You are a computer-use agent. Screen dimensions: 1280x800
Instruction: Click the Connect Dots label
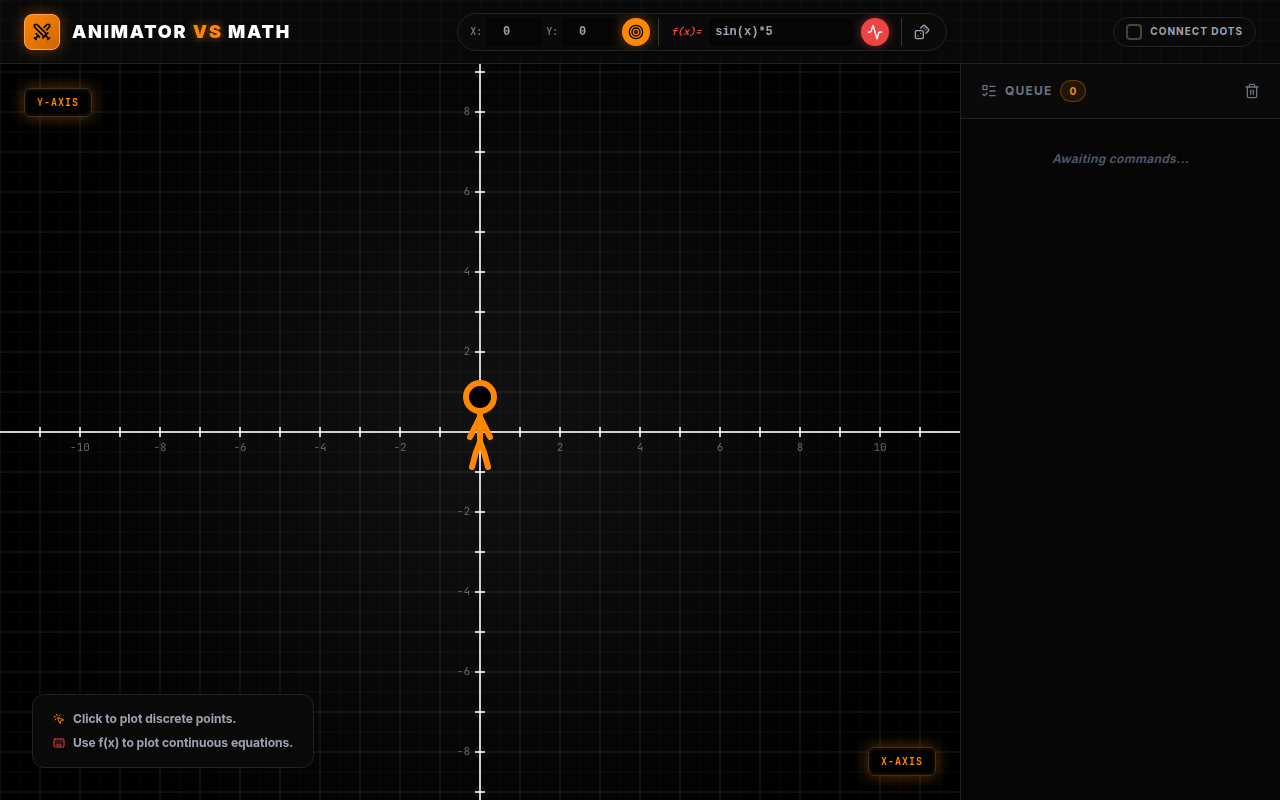coord(1196,32)
